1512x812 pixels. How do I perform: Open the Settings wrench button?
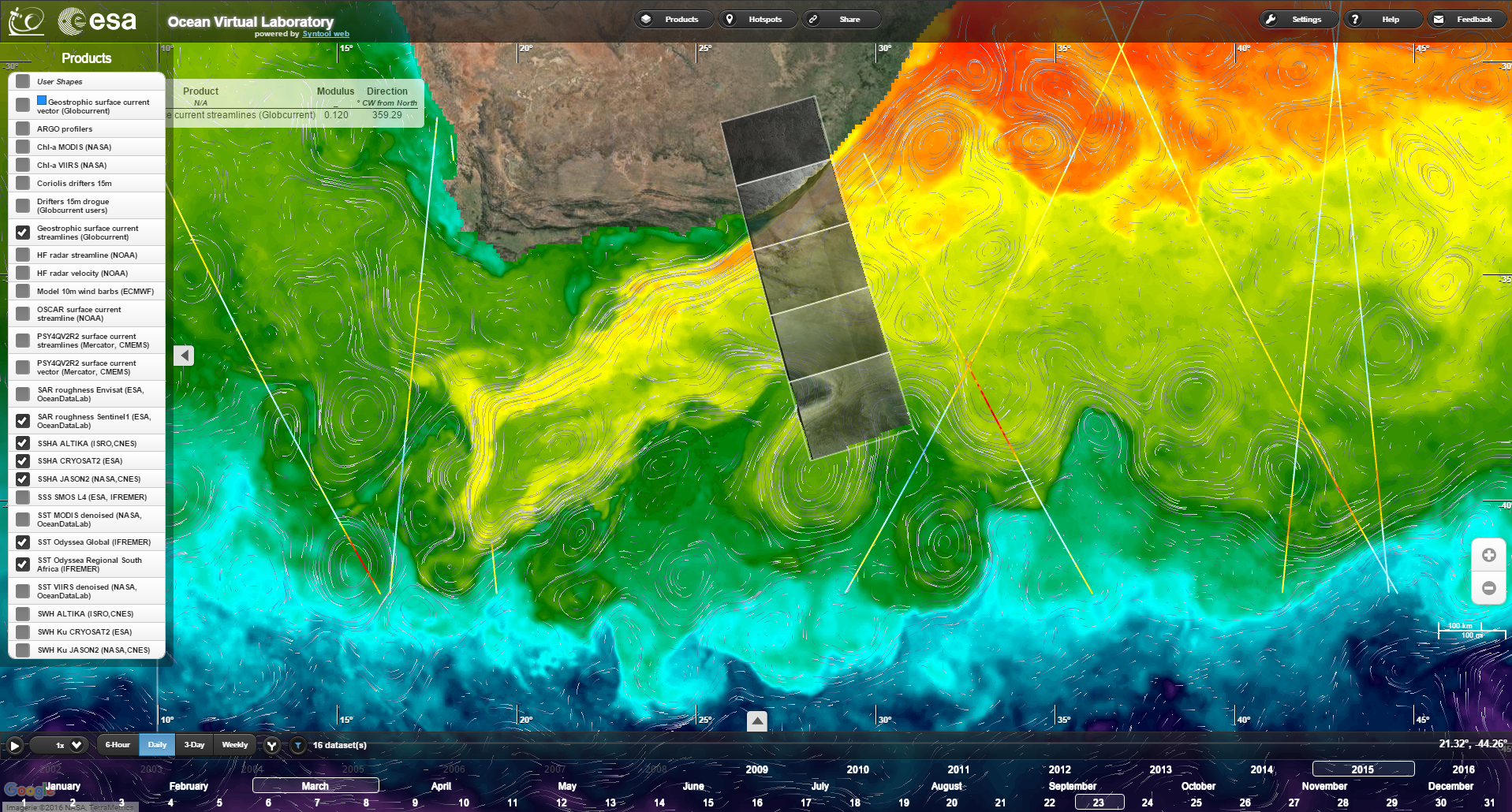[1297, 19]
